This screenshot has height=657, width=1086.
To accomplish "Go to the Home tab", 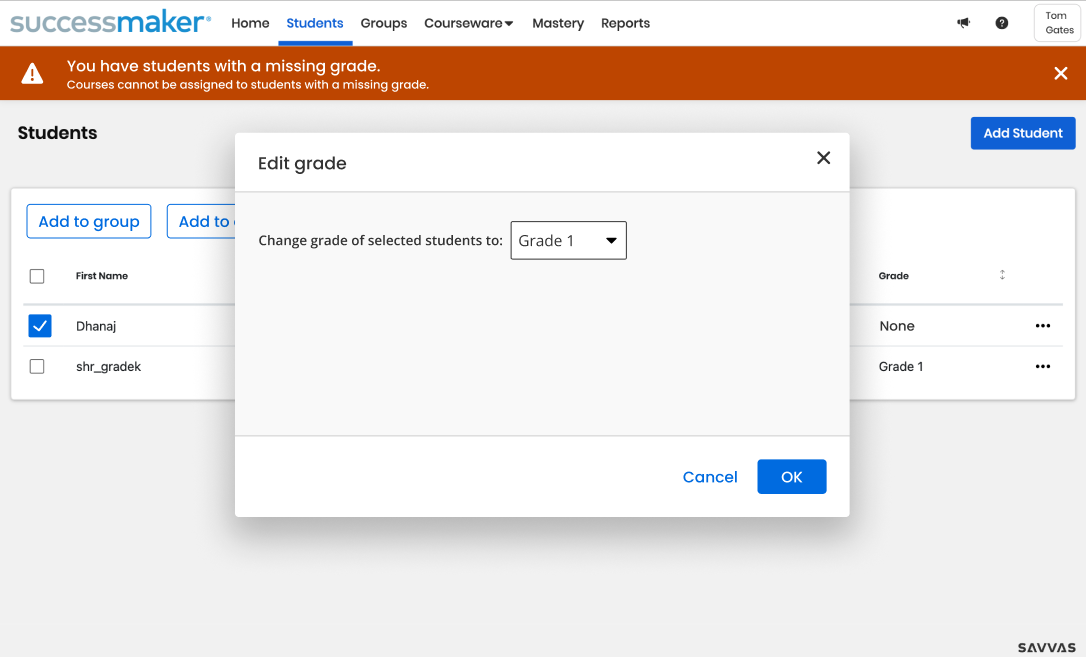I will point(250,23).
